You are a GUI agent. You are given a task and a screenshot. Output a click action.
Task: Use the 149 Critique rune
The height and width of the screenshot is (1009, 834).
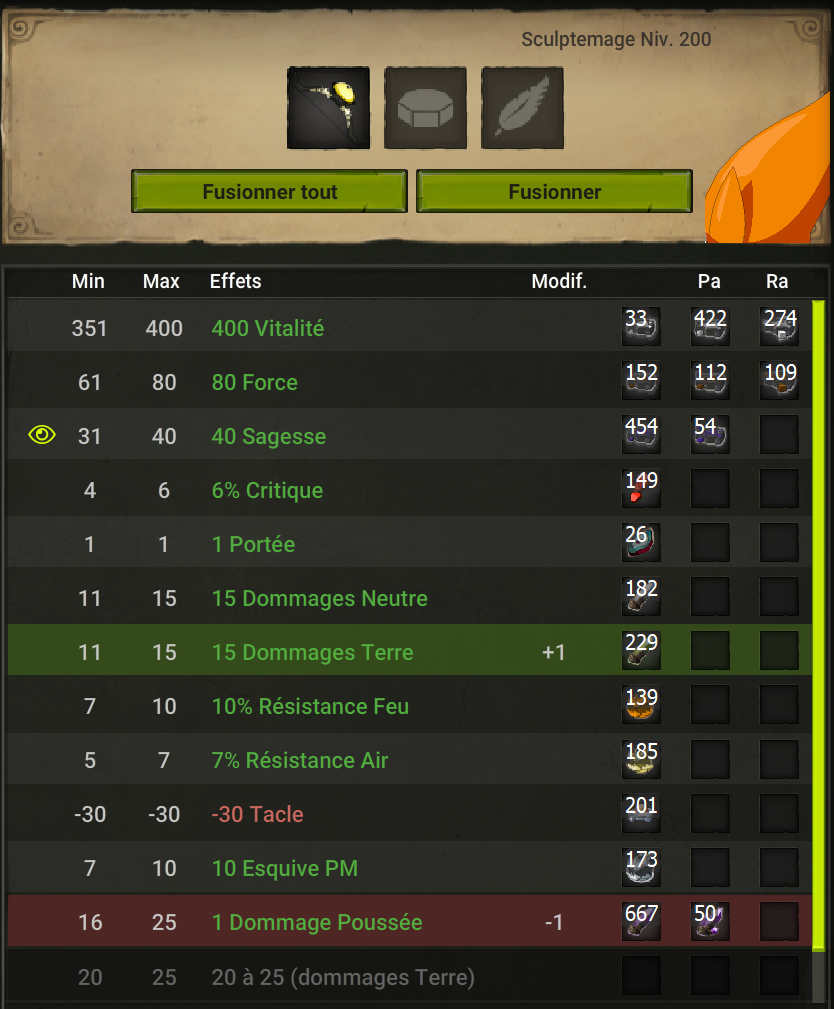pos(641,488)
